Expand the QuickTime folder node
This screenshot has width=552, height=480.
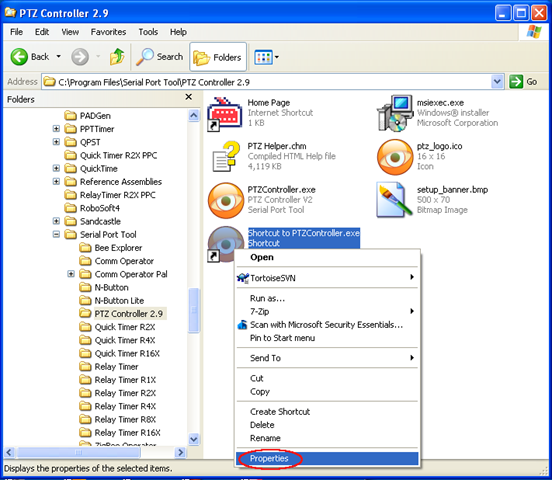pos(56,168)
